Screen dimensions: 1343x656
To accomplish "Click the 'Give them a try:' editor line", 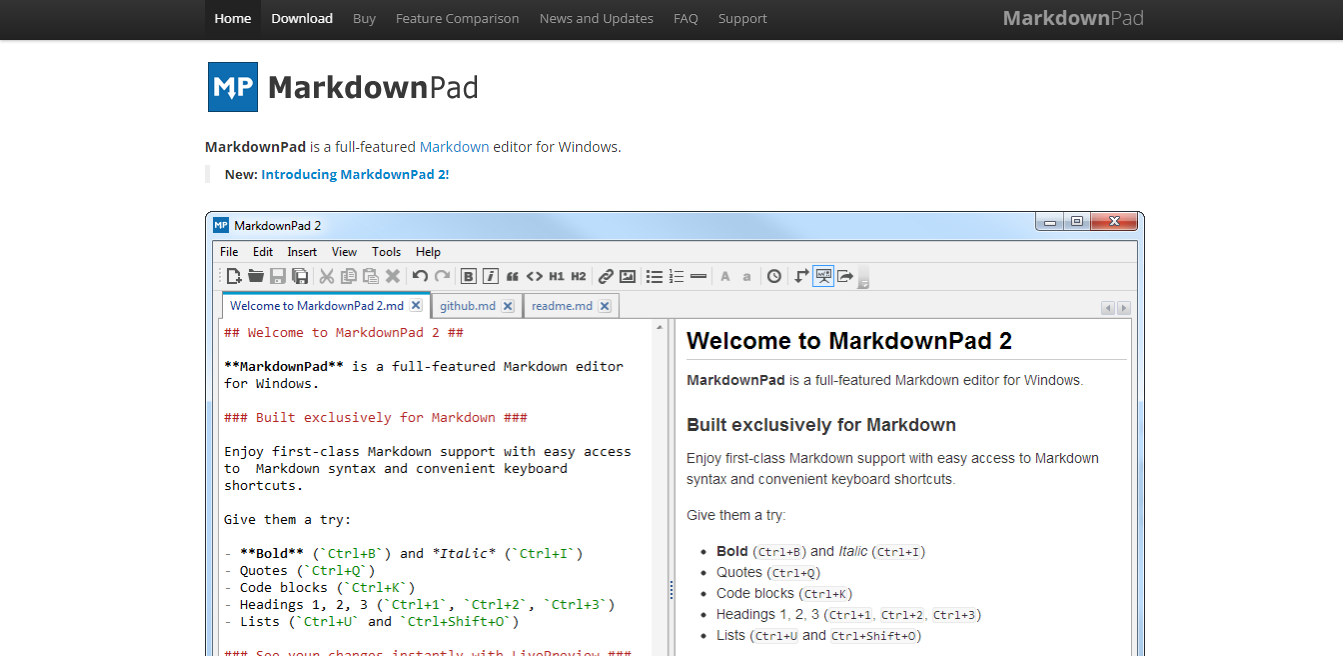I will click(x=288, y=520).
